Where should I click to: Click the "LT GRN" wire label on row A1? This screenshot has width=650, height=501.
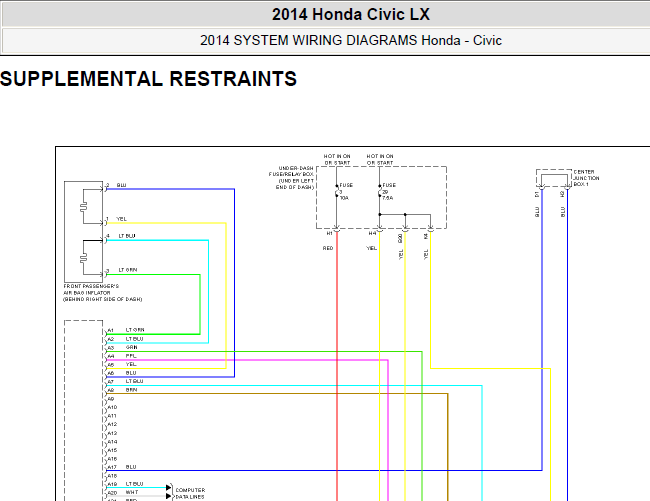pos(135,330)
